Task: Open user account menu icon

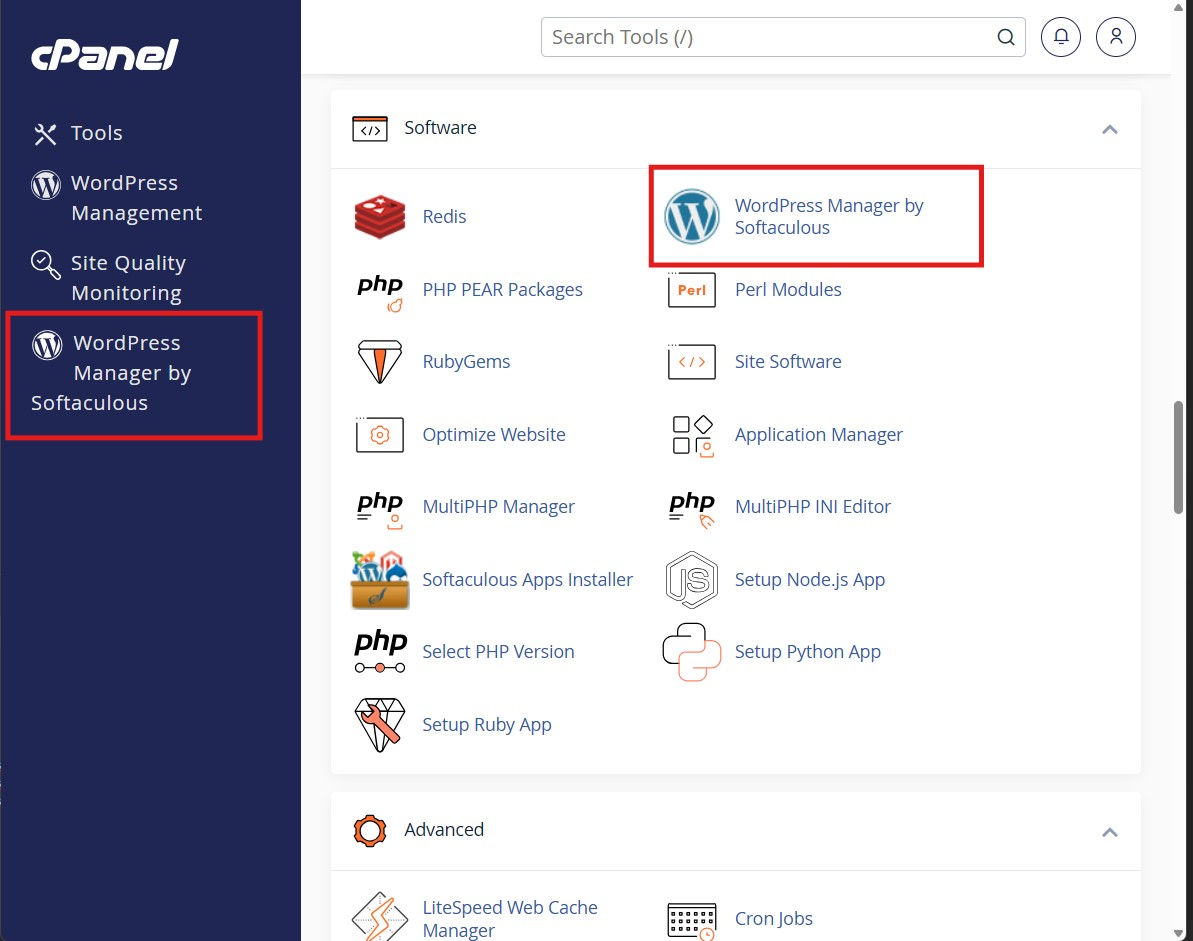Action: point(1115,37)
